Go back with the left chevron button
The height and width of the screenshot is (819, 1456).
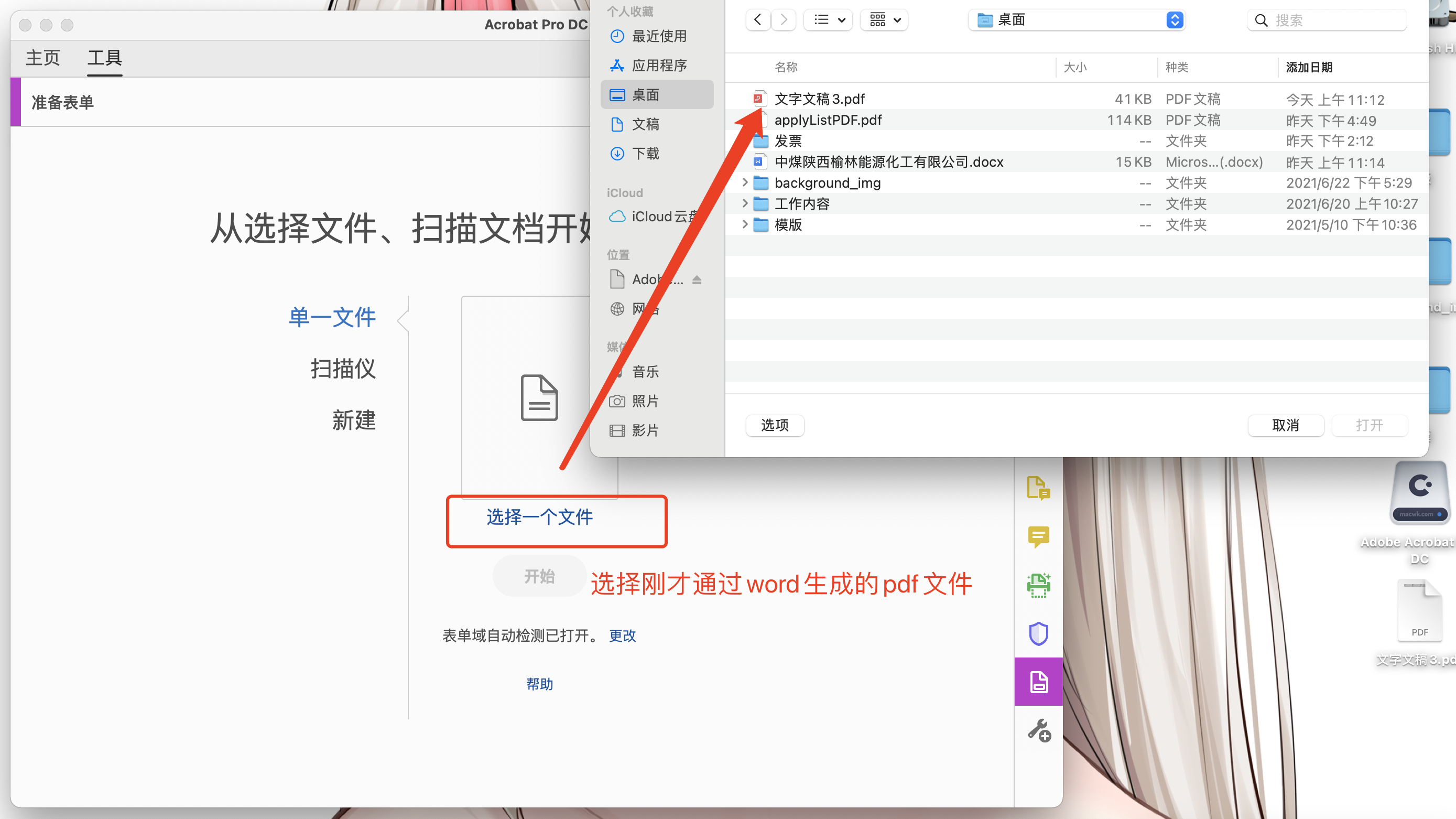click(757, 20)
